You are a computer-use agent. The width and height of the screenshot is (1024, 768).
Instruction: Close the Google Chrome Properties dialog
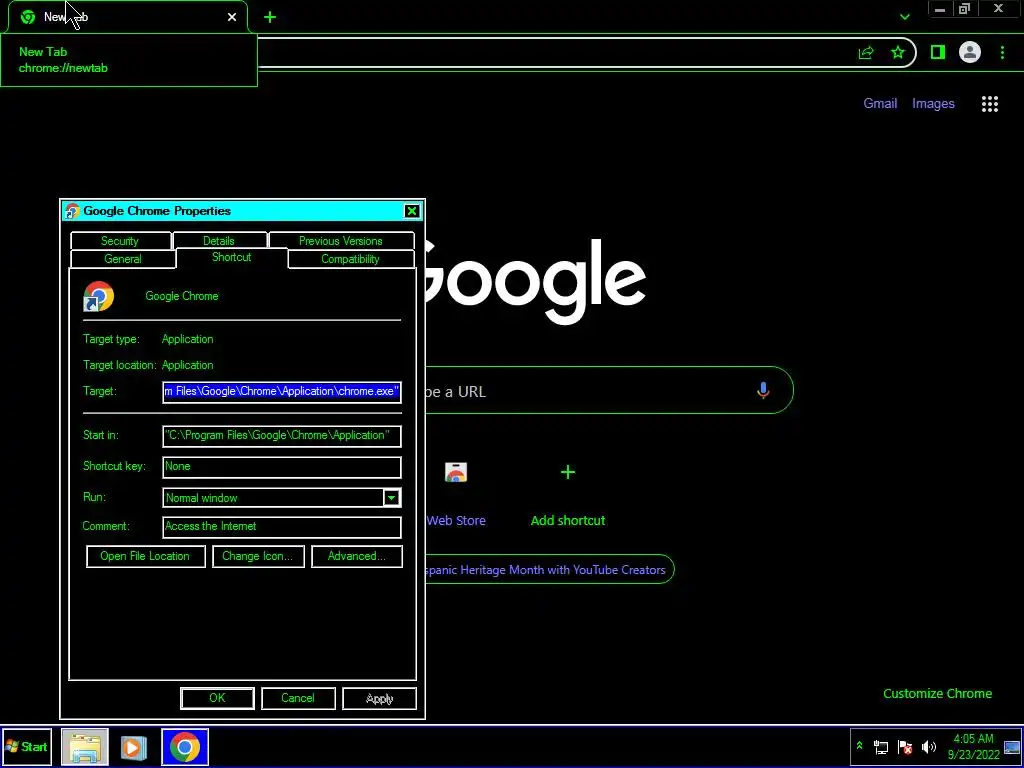click(x=411, y=211)
